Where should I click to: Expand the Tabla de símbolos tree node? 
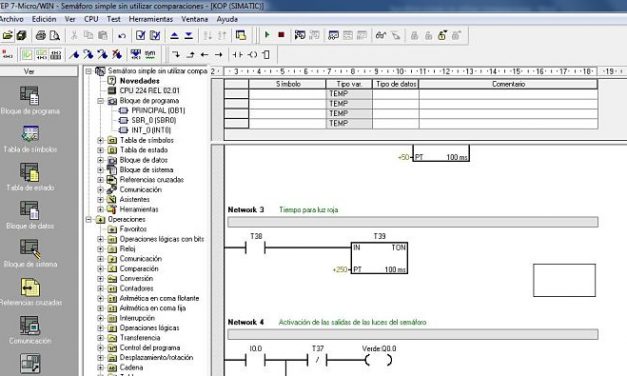click(100, 140)
